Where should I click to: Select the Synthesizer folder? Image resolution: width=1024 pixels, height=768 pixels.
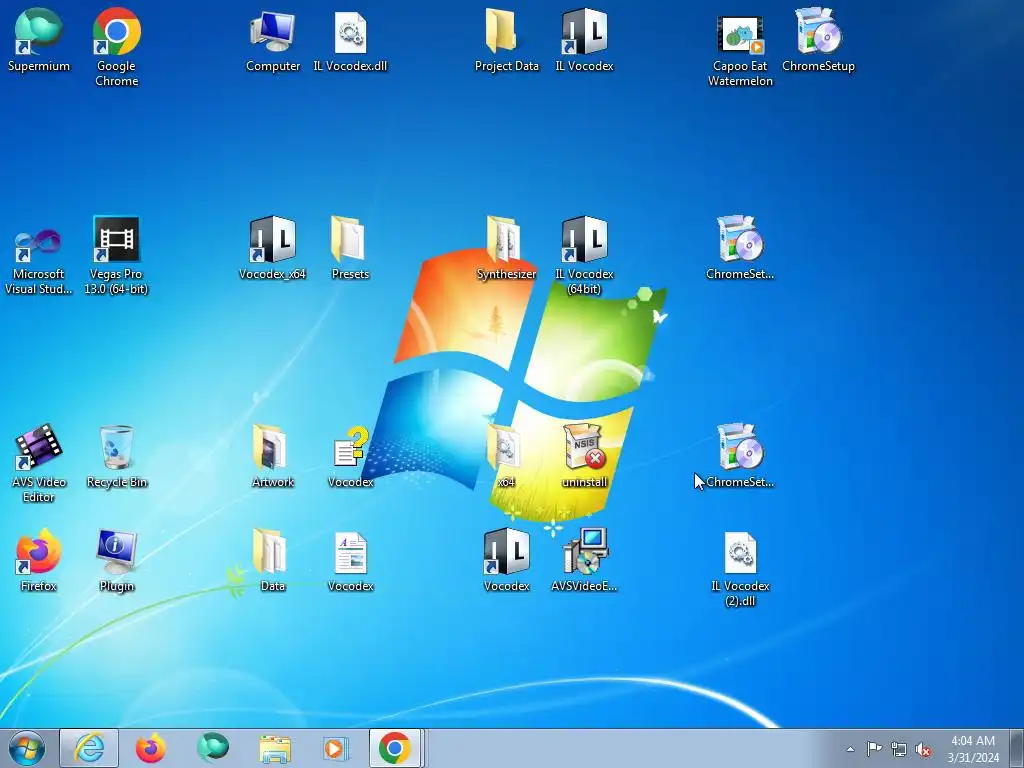pyautogui.click(x=506, y=248)
